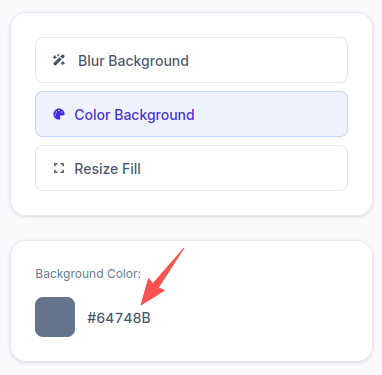Screen dimensions: 382x375
Task: Click the palette icon beside Color Background
Action: (x=59, y=114)
